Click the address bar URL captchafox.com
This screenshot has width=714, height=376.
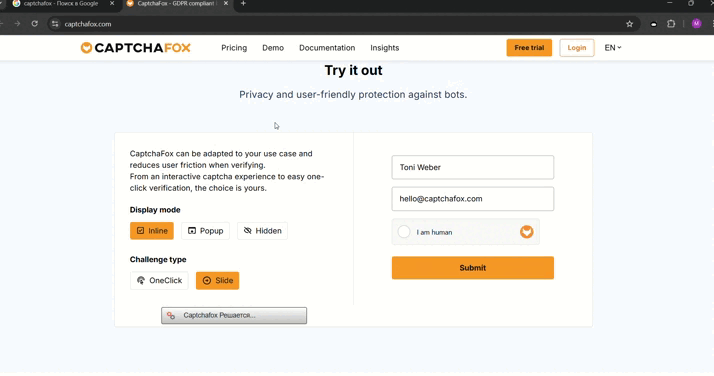(x=88, y=24)
